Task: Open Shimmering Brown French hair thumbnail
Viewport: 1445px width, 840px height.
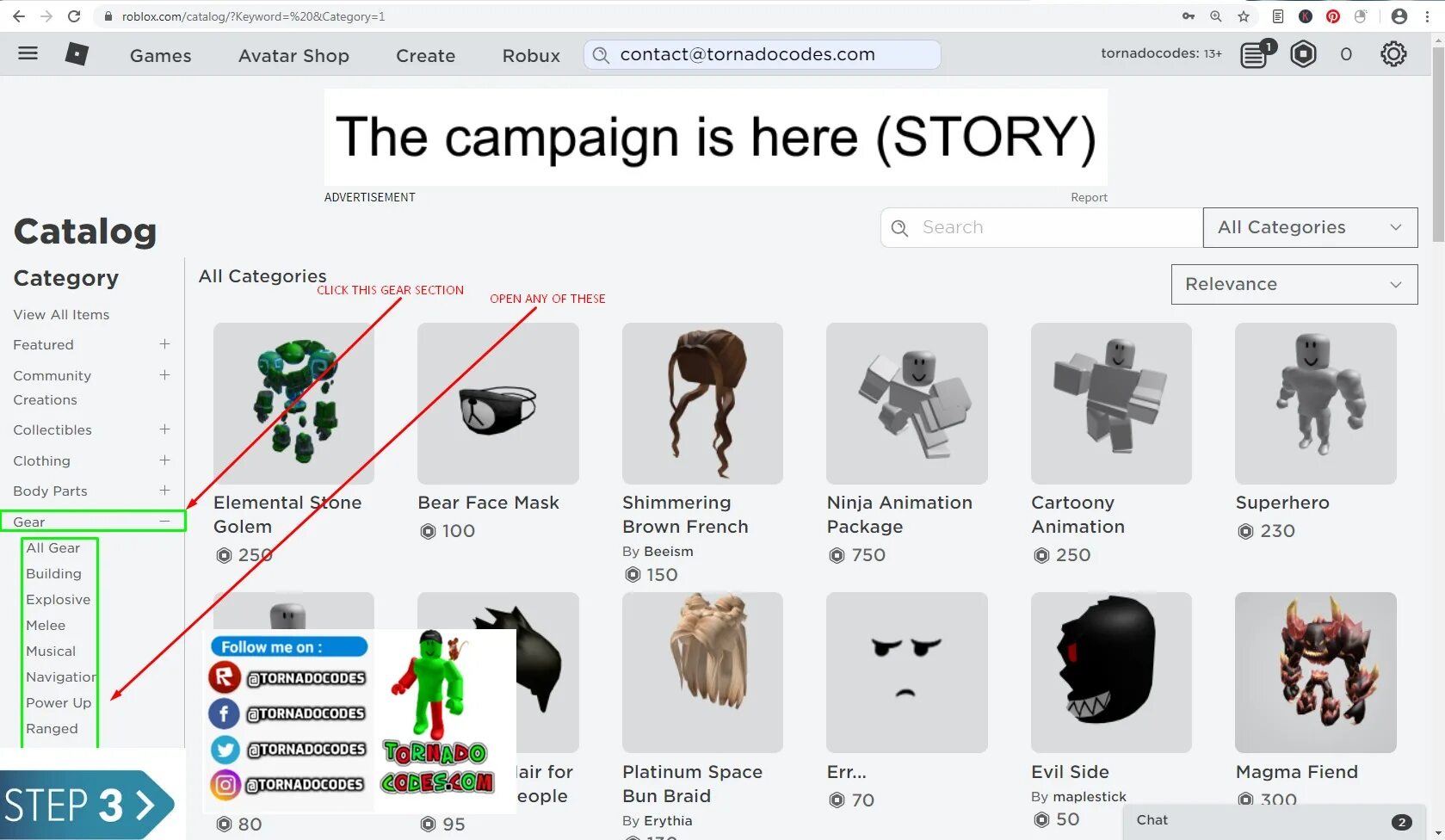Action: [702, 403]
